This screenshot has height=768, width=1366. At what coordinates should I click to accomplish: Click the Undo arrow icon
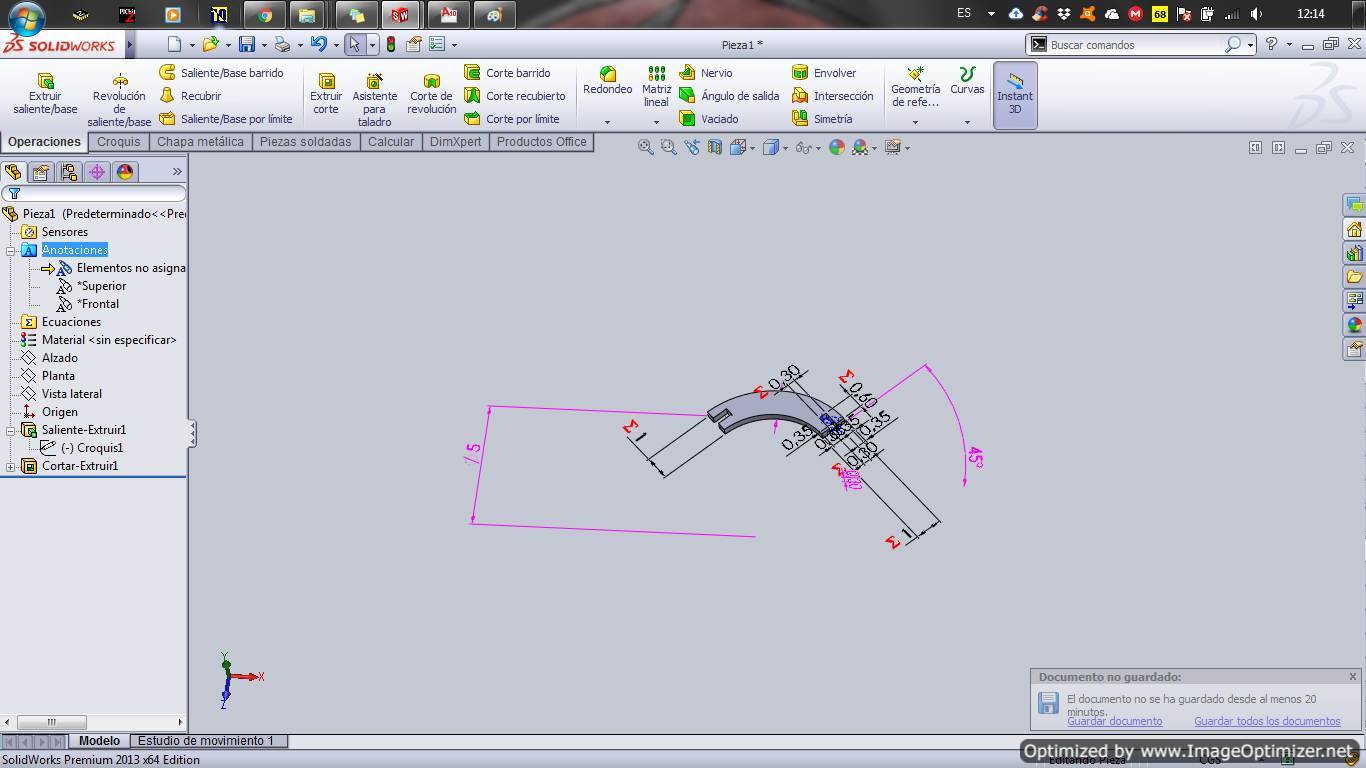pos(319,44)
